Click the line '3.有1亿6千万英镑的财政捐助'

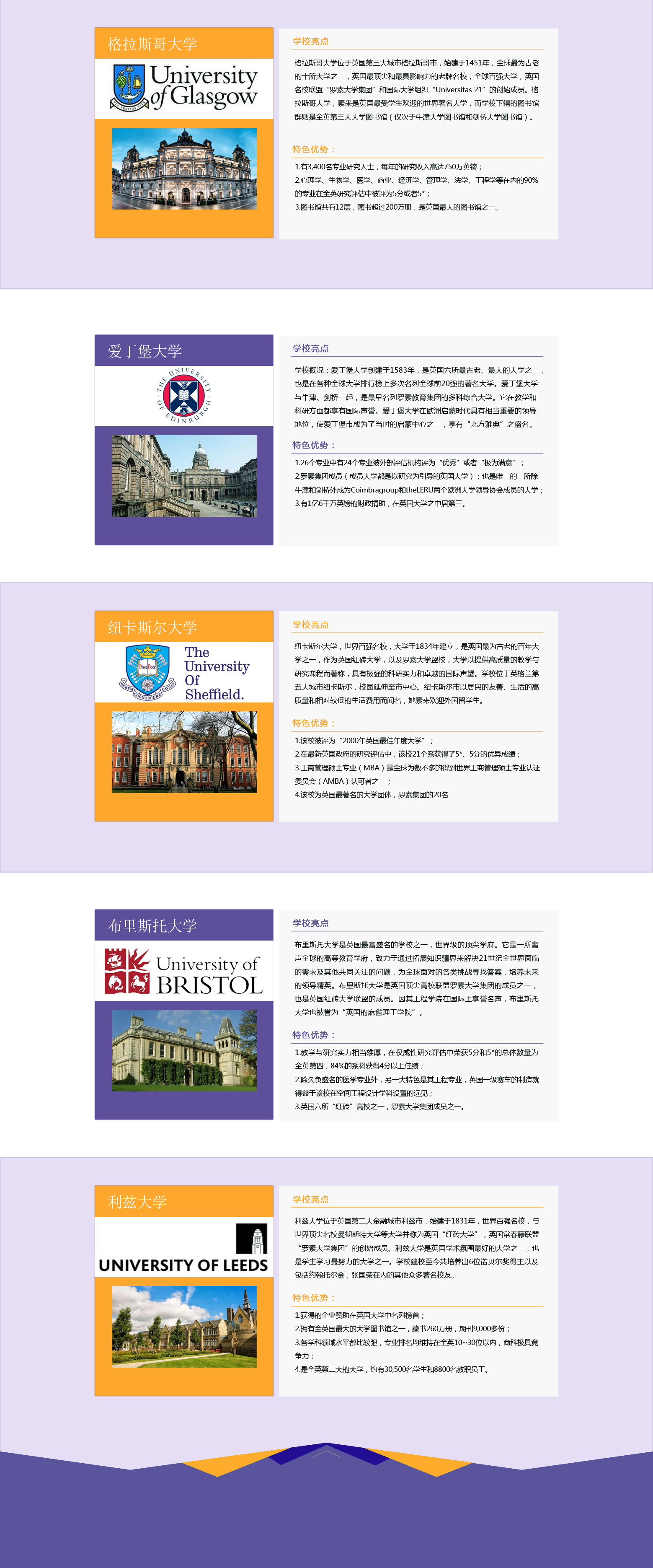[x=381, y=504]
